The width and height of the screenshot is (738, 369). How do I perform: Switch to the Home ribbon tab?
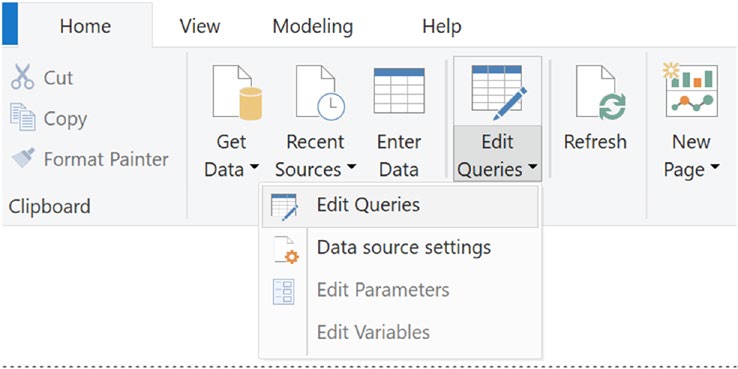pos(85,25)
